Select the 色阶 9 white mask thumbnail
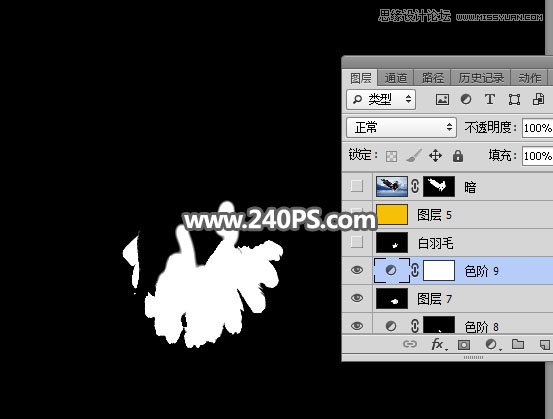 (439, 271)
